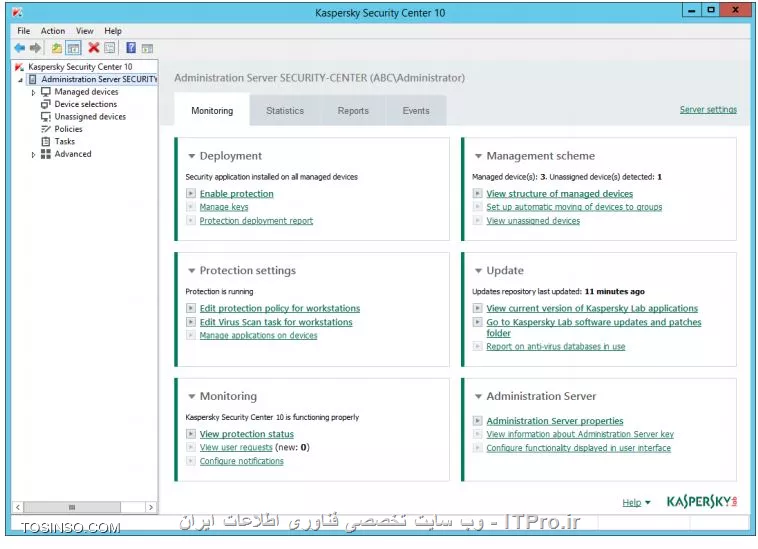Image resolution: width=758 pixels, height=549 pixels.
Task: Click the arrow icon beside Manage keys
Action: point(191,207)
